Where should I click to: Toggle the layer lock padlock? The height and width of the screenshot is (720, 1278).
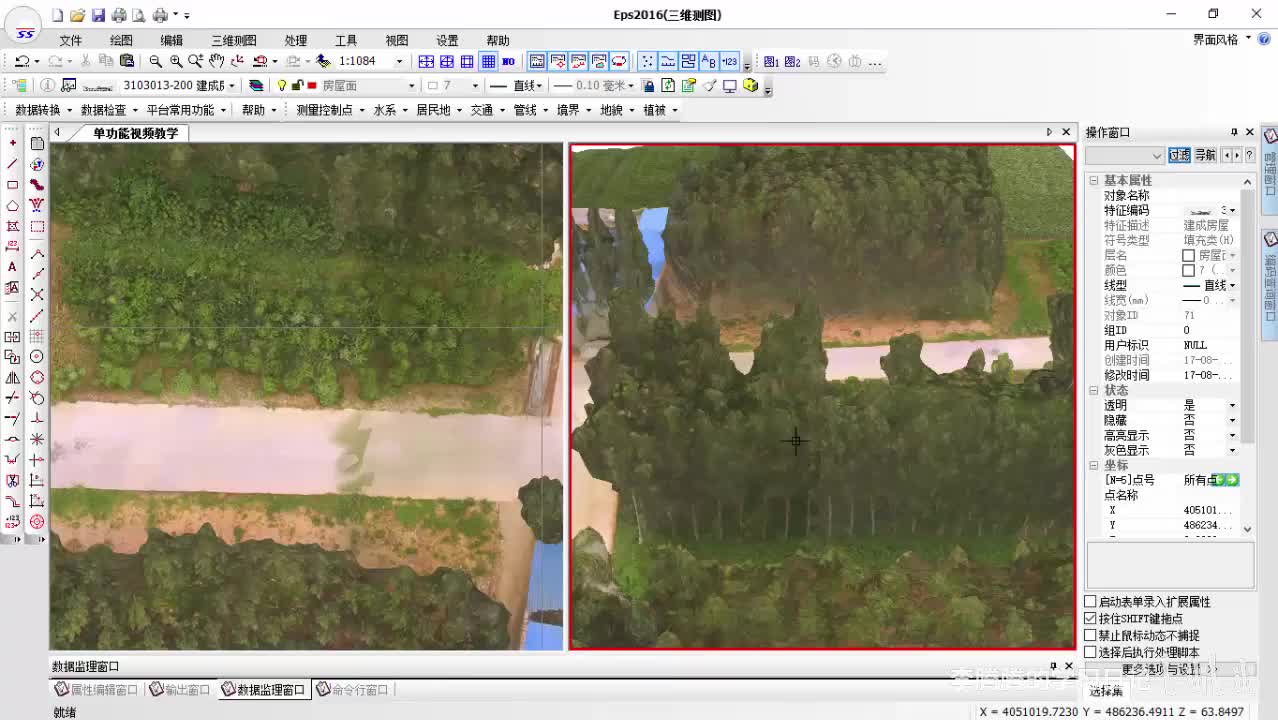point(297,86)
